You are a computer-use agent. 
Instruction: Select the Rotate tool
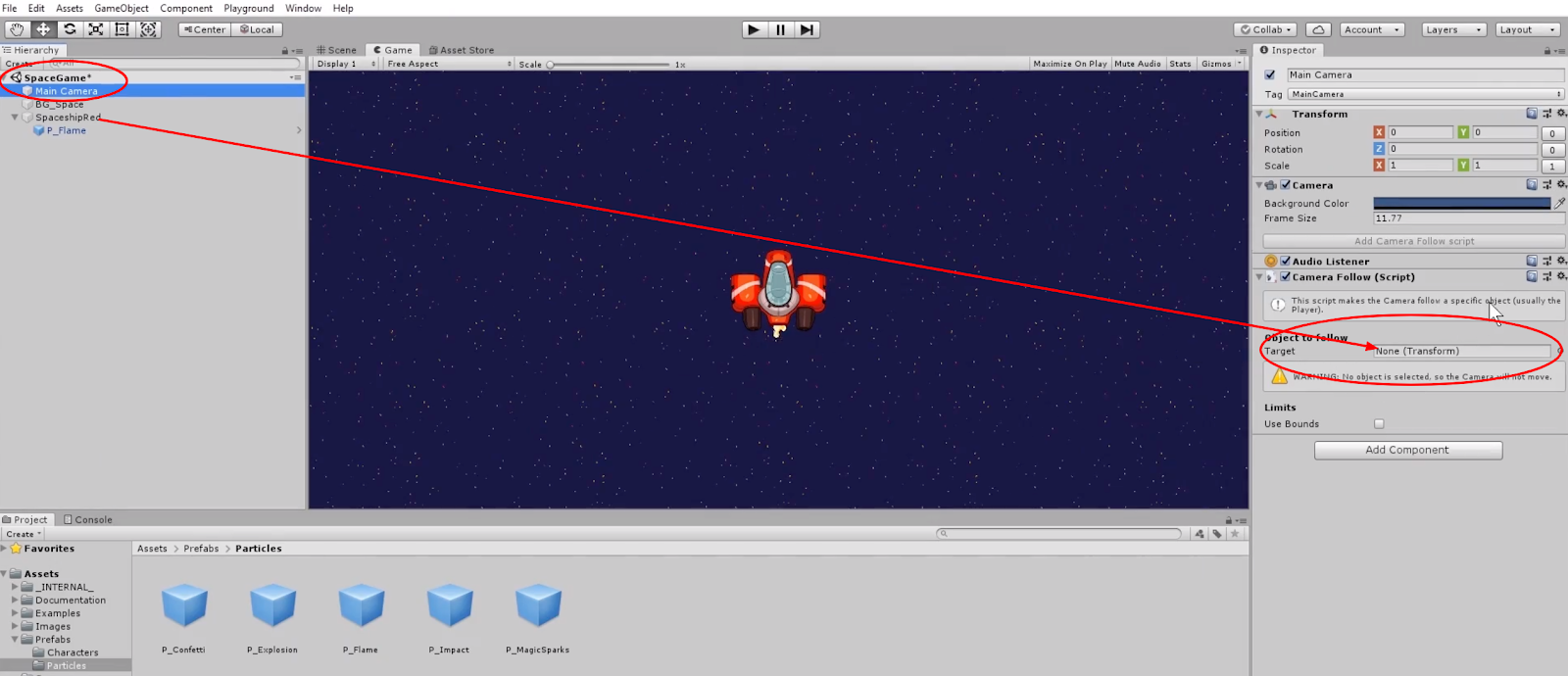pyautogui.click(x=70, y=29)
